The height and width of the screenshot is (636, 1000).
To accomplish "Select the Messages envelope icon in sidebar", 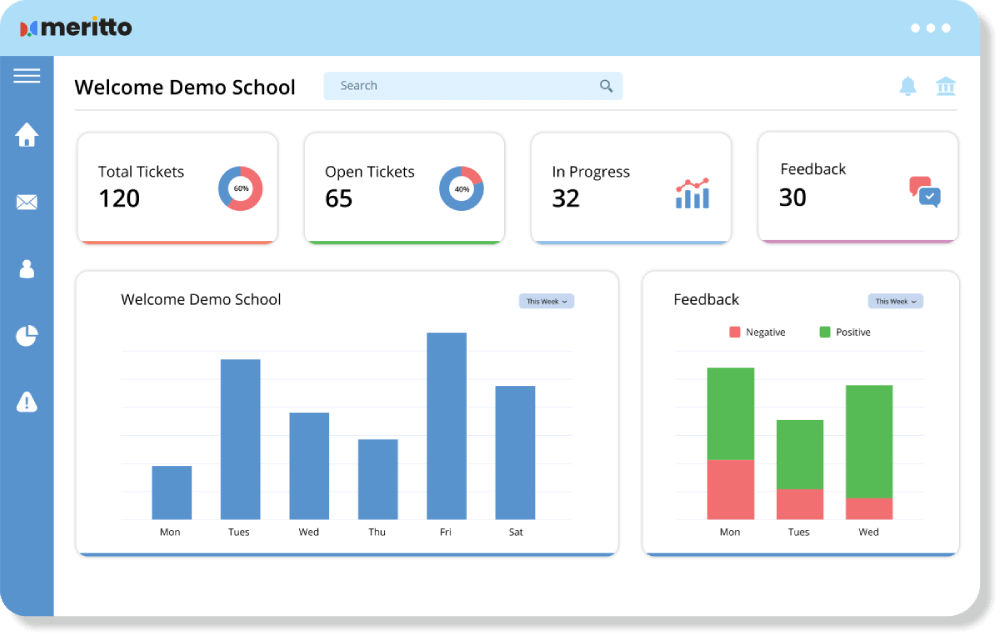I will pyautogui.click(x=27, y=202).
